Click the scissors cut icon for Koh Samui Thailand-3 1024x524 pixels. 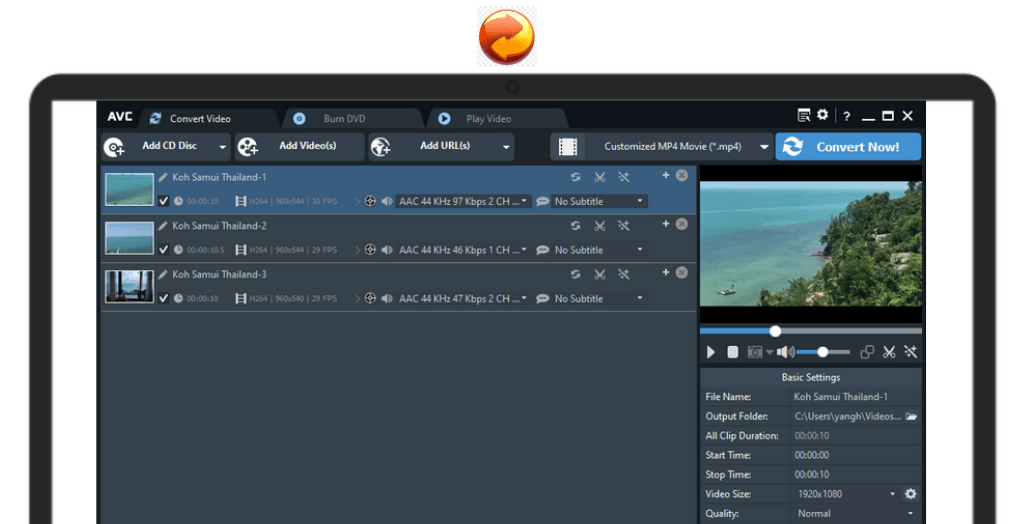(600, 274)
